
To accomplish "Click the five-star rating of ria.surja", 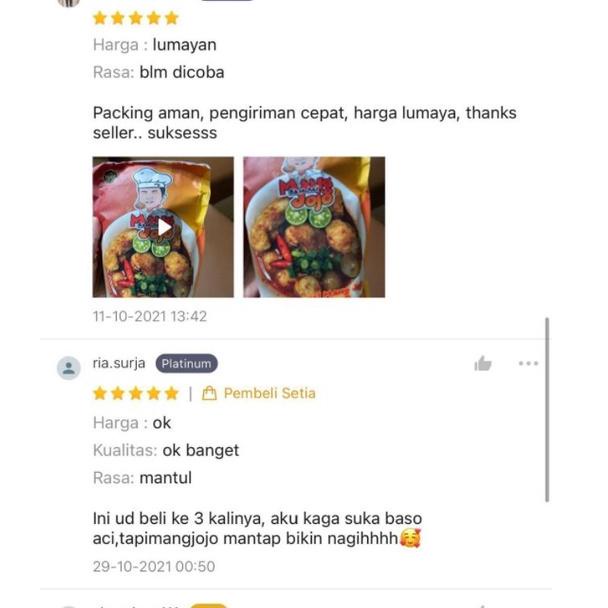I will 136,393.
